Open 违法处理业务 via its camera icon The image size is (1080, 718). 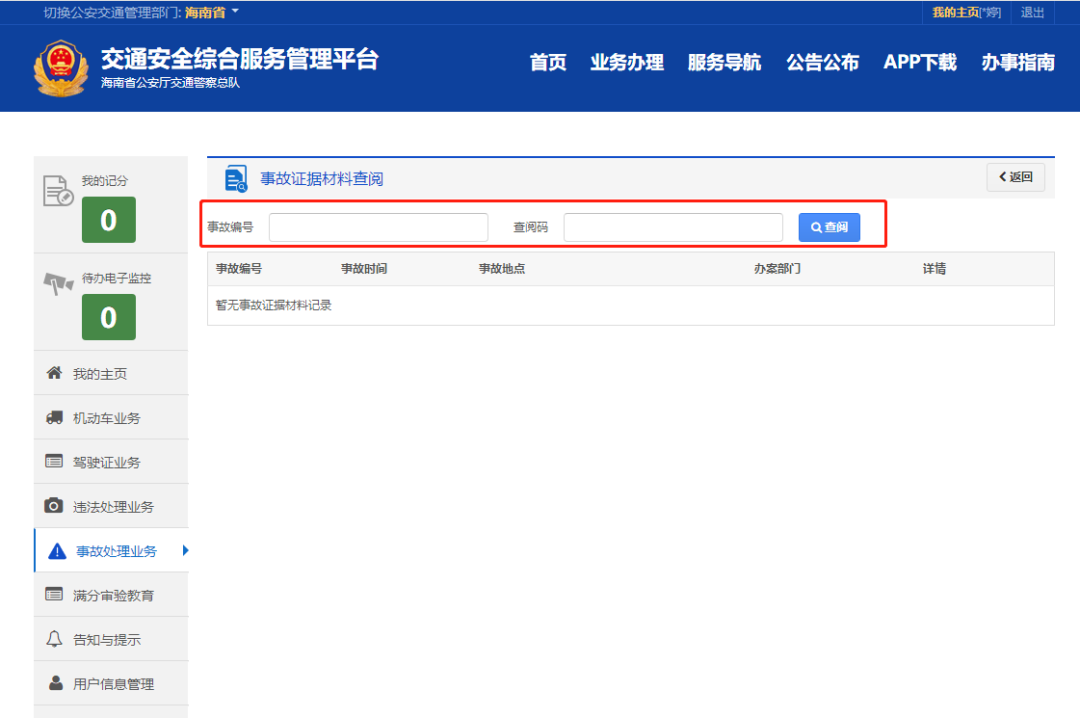point(55,506)
